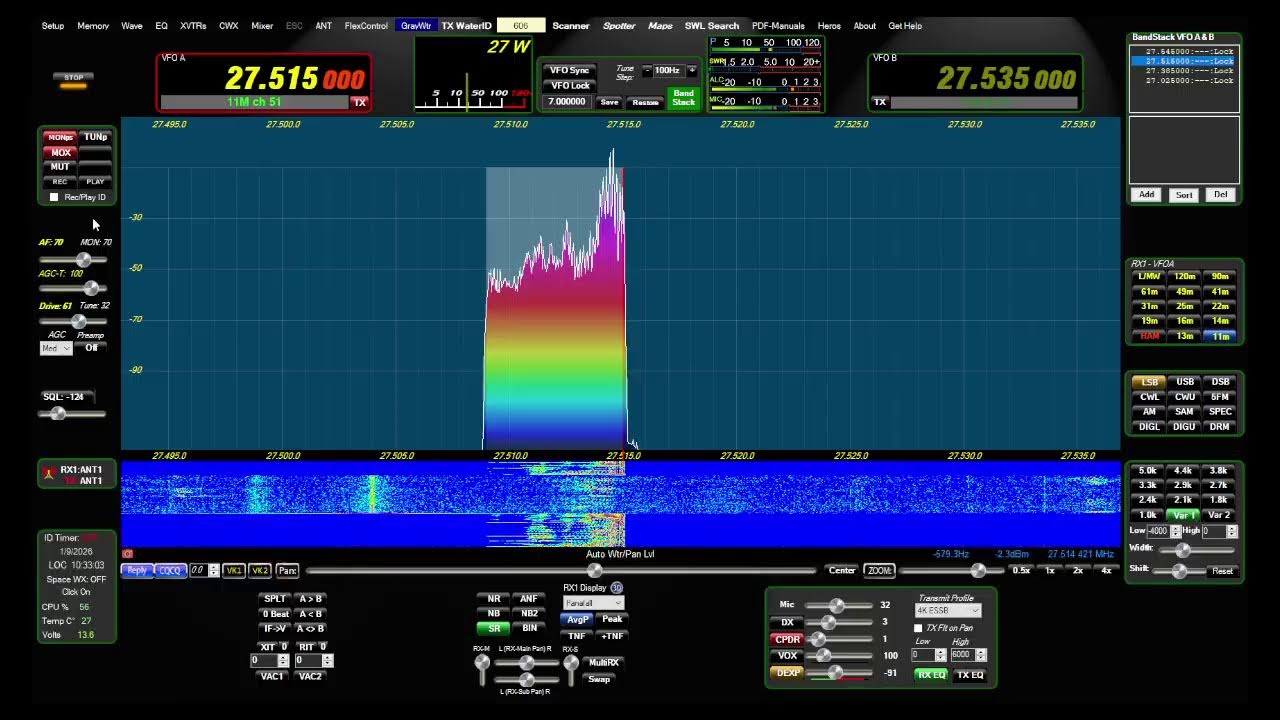Click the TX EQ button
The image size is (1280, 720).
coord(970,675)
